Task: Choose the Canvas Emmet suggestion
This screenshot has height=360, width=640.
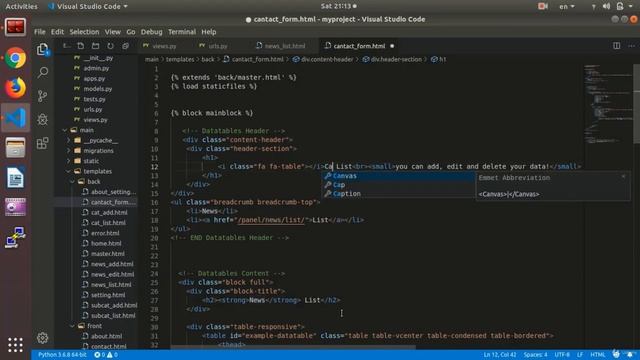Action: click(x=398, y=176)
